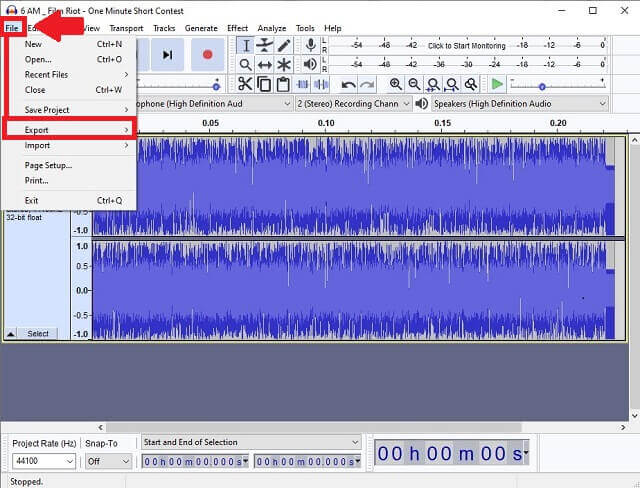Click the Zoom In icon

395,84
